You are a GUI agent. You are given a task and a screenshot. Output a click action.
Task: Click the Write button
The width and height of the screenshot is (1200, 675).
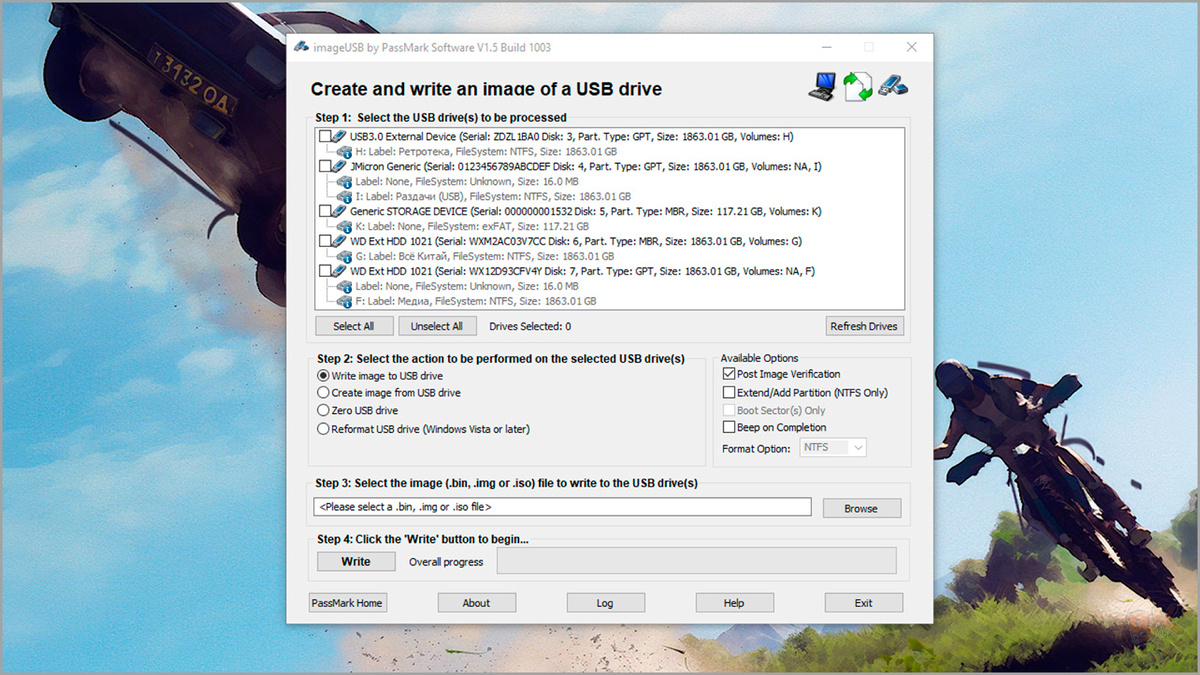[x=356, y=562]
